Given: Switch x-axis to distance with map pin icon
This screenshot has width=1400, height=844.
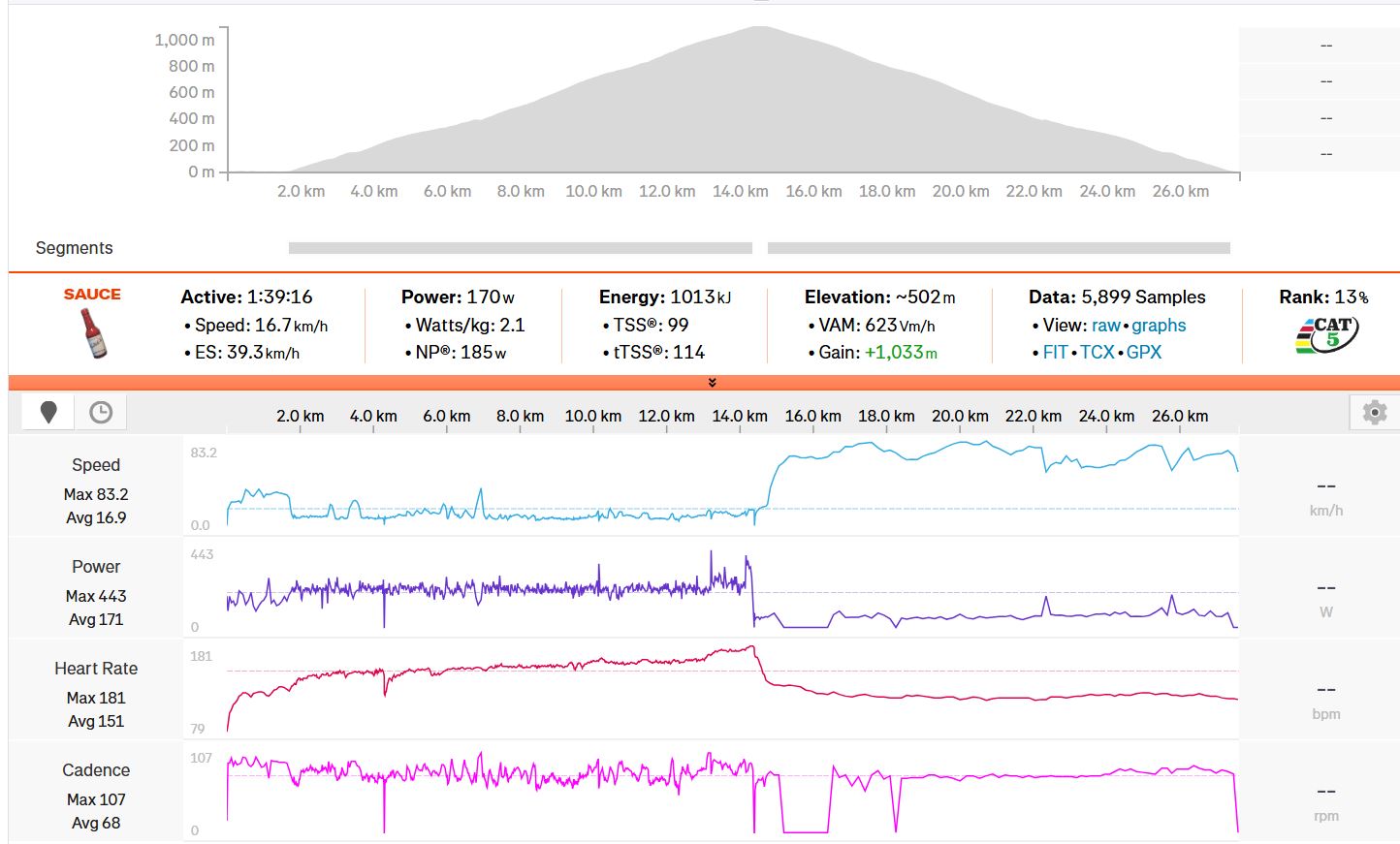Looking at the screenshot, I should point(48,413).
